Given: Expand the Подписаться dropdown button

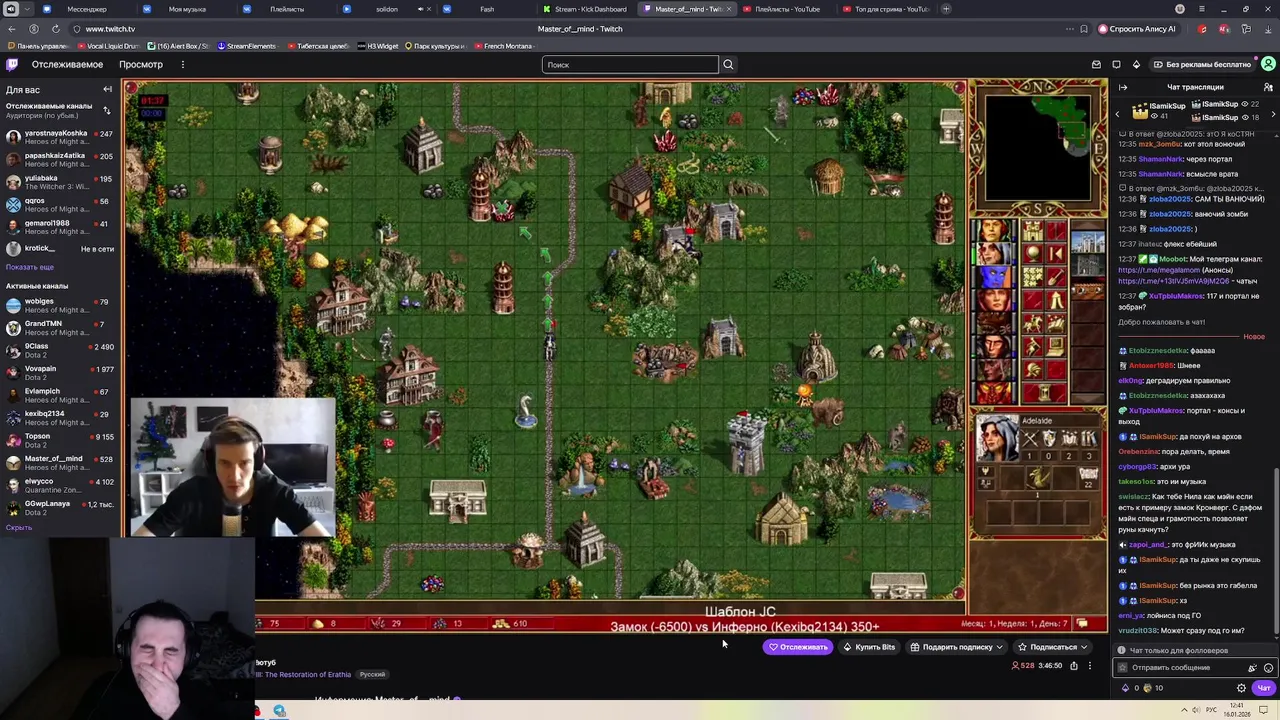Looking at the screenshot, I should coord(1083,647).
